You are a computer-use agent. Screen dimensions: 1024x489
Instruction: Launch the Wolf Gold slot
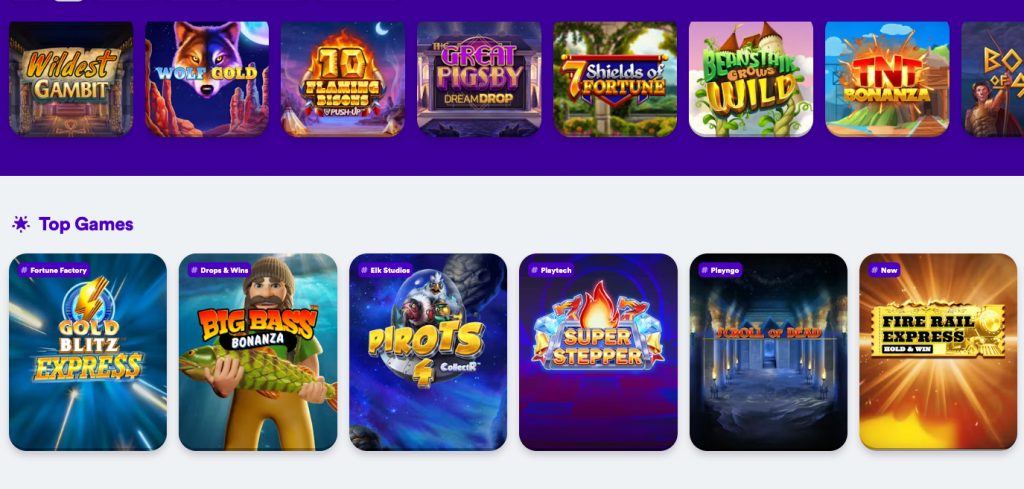point(207,79)
